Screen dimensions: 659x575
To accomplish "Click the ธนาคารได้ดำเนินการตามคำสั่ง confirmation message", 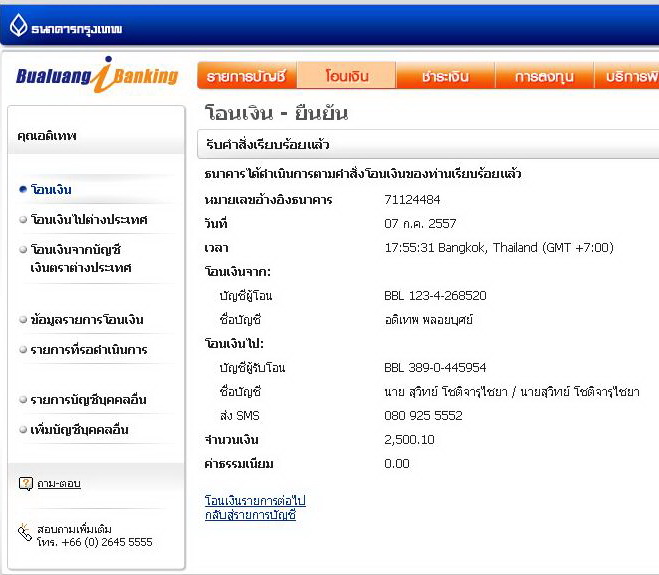I will [x=363, y=174].
